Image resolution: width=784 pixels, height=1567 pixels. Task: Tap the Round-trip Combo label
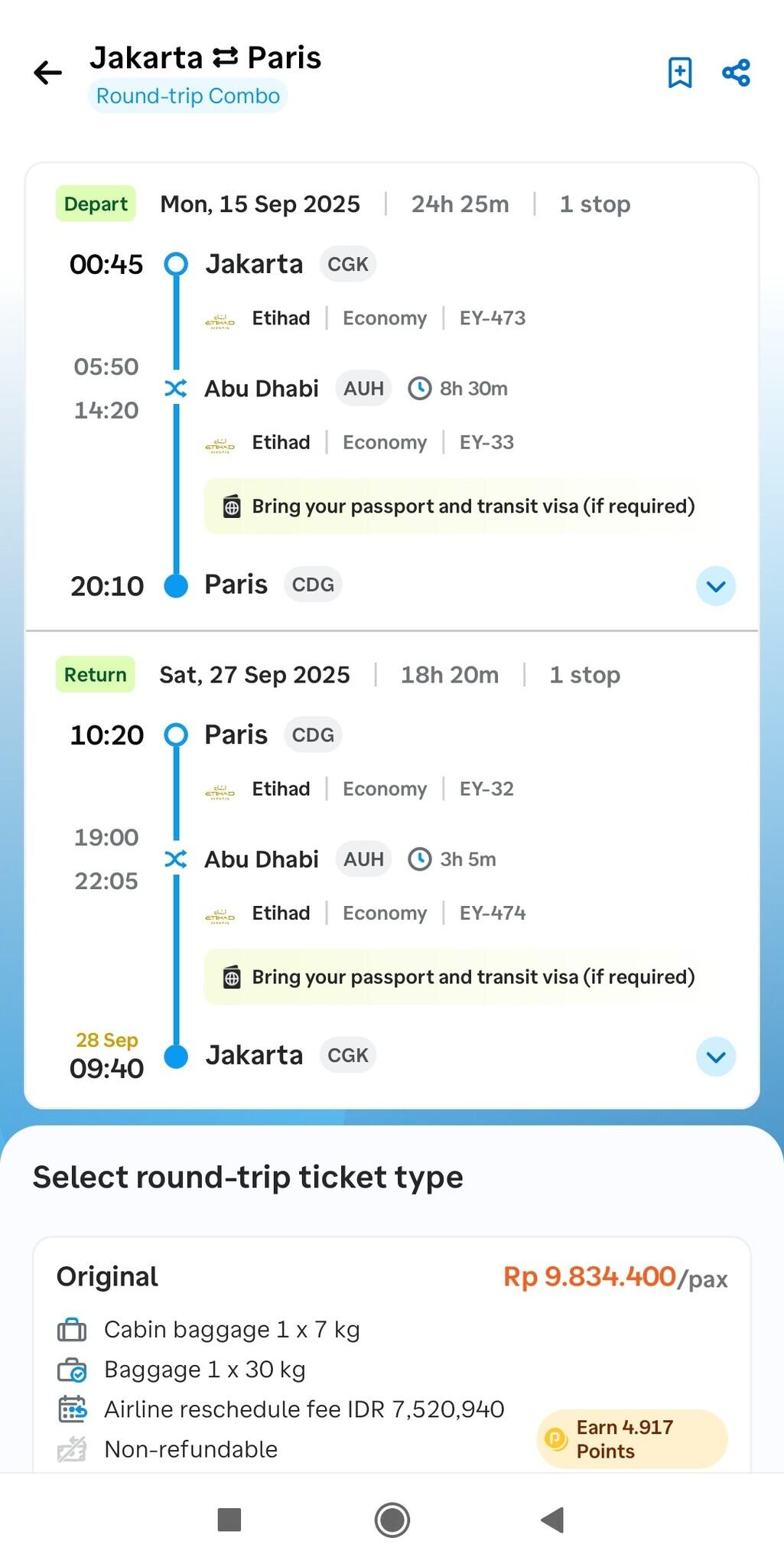click(x=187, y=96)
